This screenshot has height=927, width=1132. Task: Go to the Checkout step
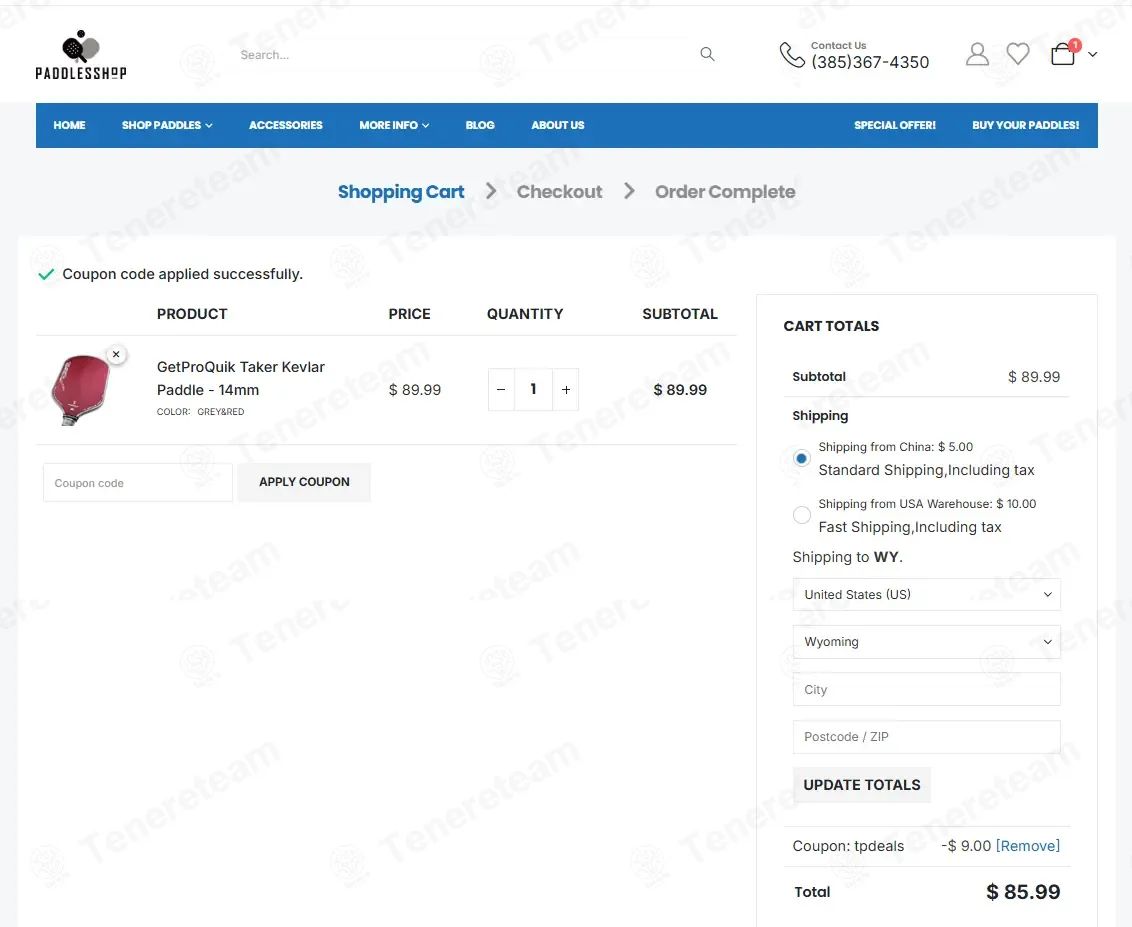560,192
